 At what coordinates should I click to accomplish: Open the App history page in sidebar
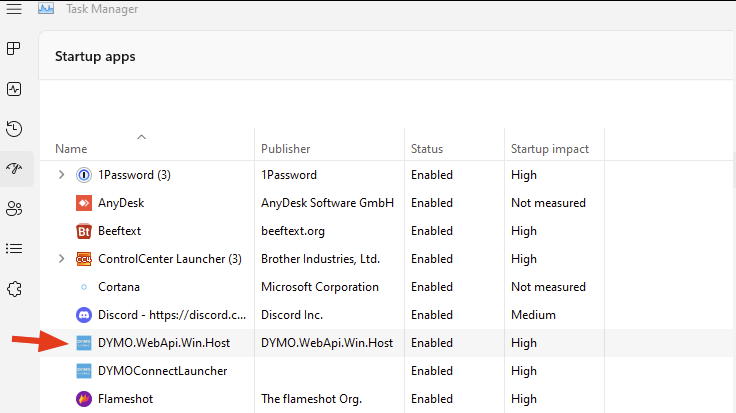pos(14,129)
